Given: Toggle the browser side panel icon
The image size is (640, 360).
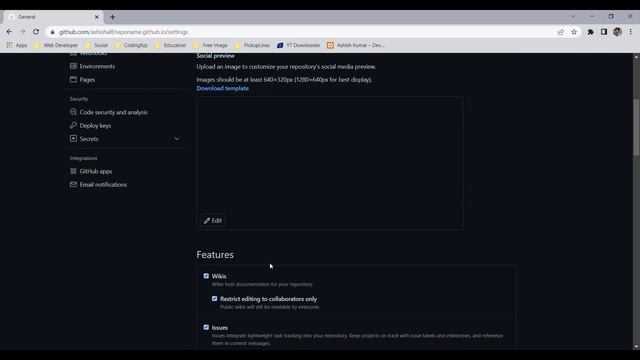Looking at the screenshot, I should [x=604, y=32].
